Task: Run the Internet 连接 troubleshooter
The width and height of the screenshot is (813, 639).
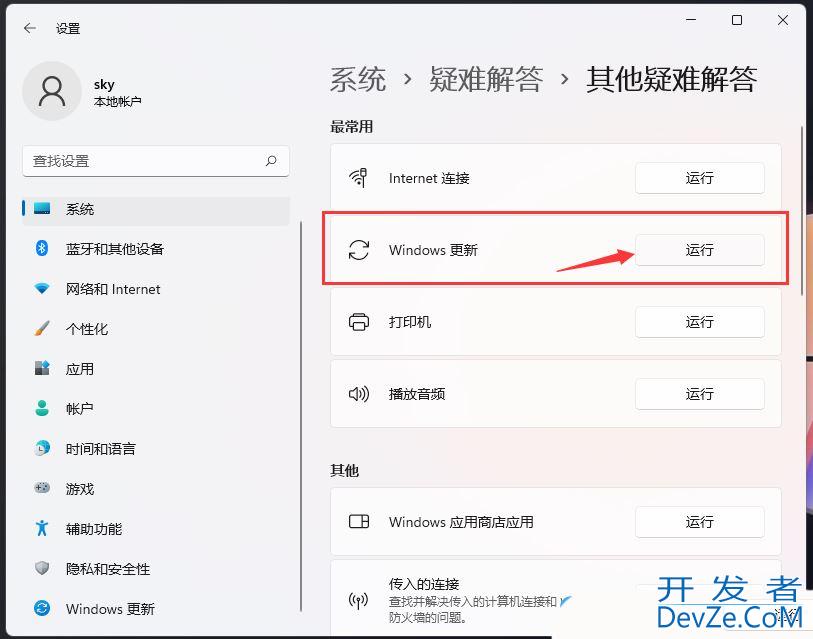Action: 699,178
